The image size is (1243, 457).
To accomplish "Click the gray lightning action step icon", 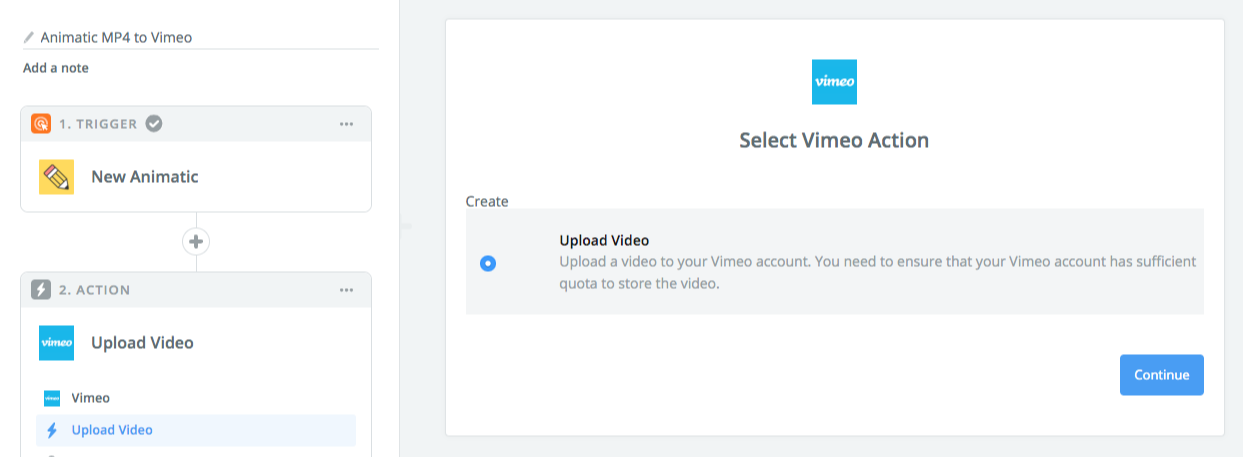I will (41, 290).
